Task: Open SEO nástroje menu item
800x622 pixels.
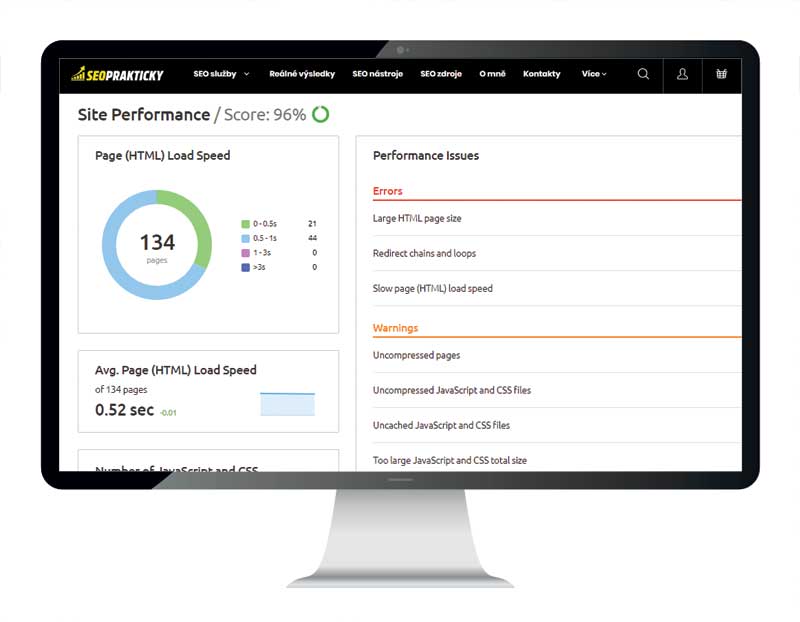Action: tap(378, 74)
